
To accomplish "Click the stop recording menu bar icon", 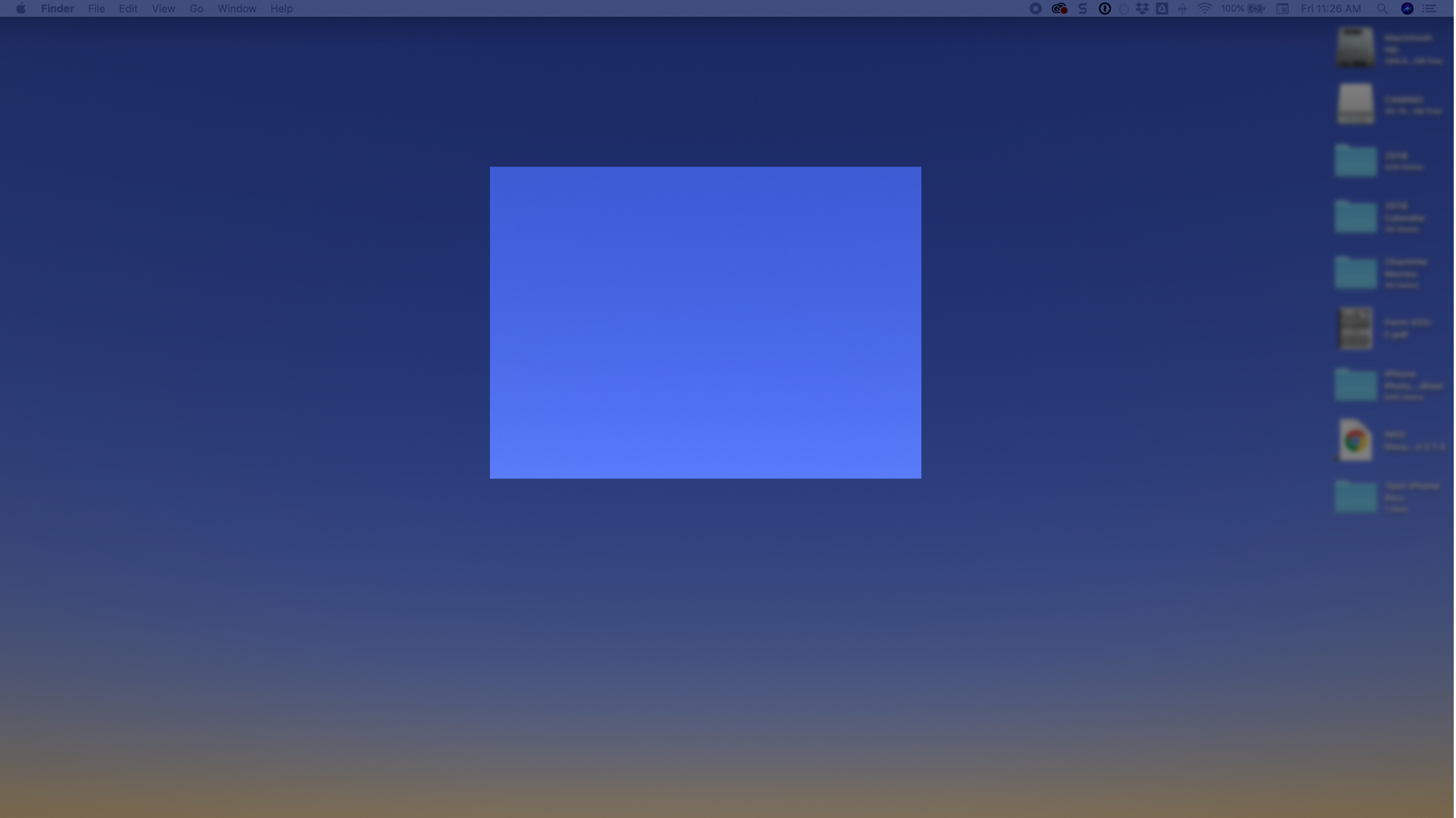I will pyautogui.click(x=1036, y=8).
